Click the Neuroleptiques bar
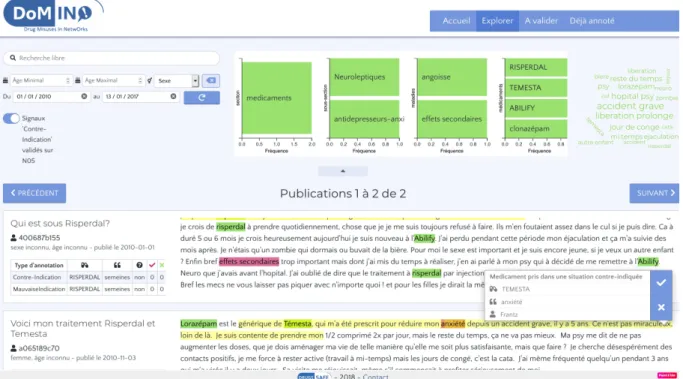683x379 pixels. [x=364, y=77]
